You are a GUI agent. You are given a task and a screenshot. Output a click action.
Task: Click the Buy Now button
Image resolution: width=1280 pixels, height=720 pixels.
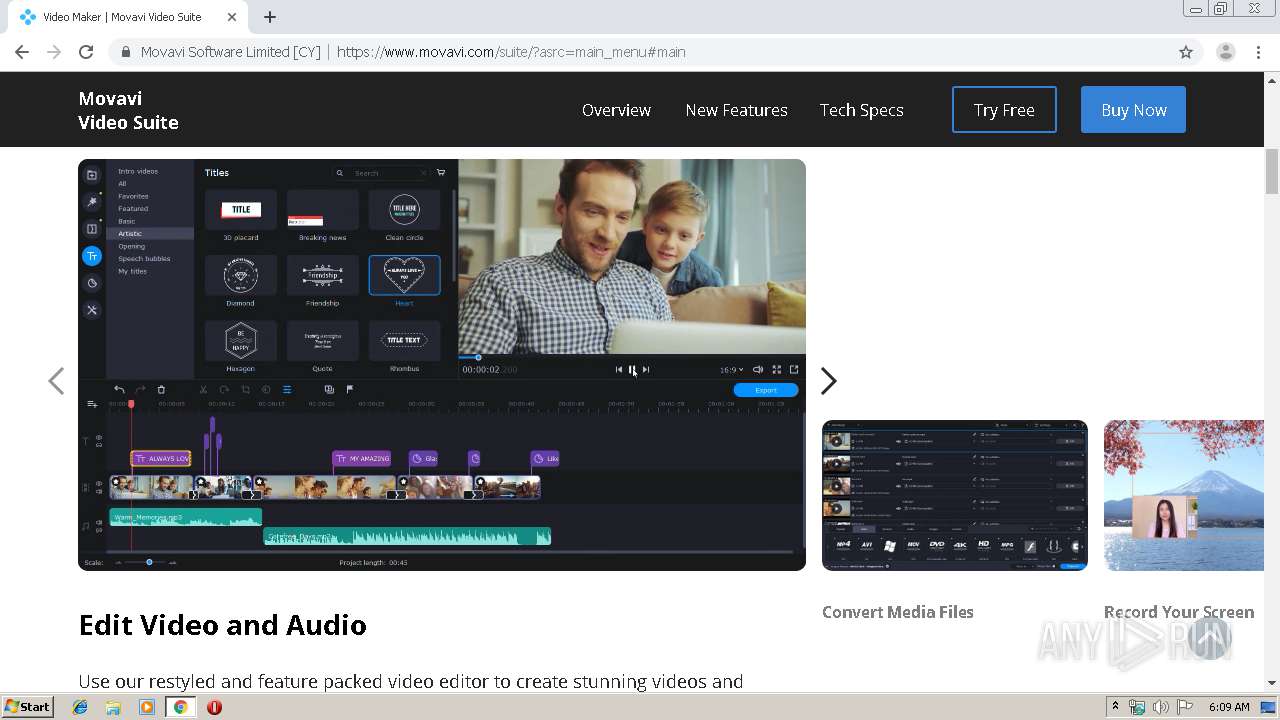tap(1133, 110)
